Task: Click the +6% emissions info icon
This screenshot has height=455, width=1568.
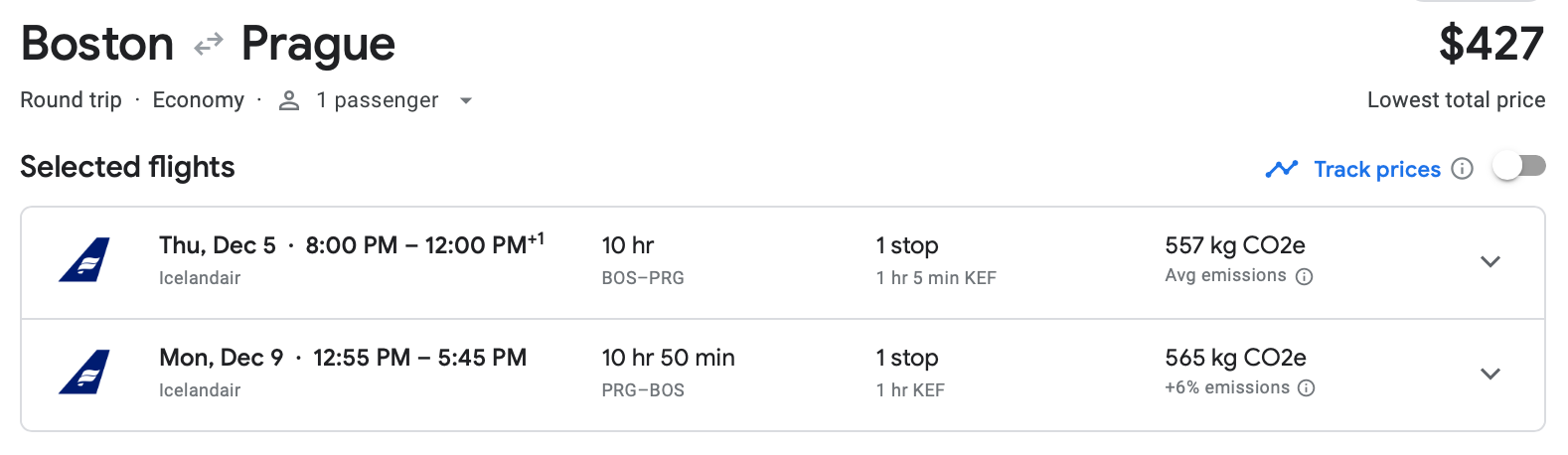Action: pyautogui.click(x=1307, y=388)
